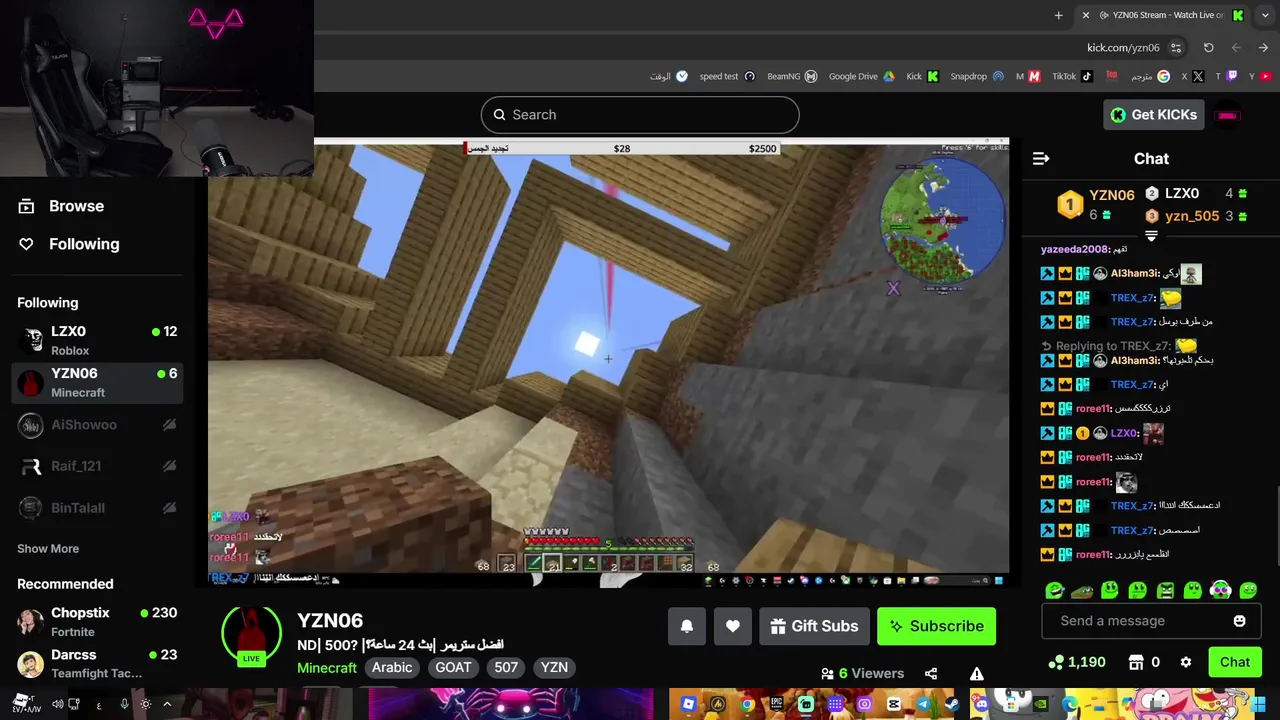Focus the Kick Search field

click(x=640, y=115)
